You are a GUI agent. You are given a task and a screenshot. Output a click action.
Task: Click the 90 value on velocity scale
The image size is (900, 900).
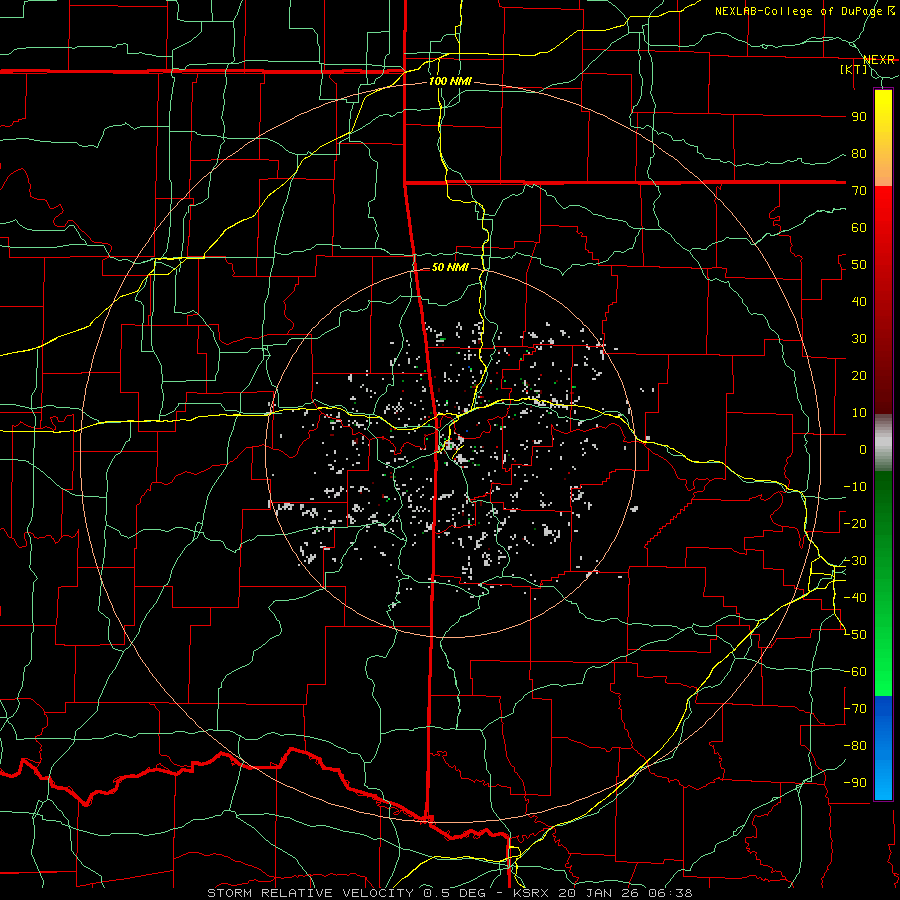click(x=859, y=117)
